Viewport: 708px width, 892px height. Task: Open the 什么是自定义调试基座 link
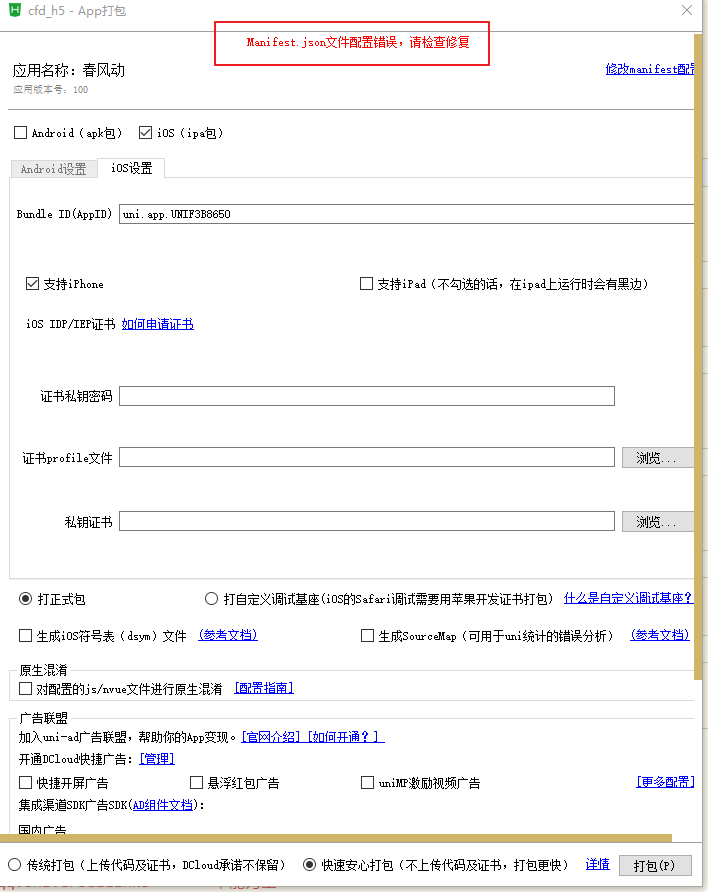tap(628, 598)
